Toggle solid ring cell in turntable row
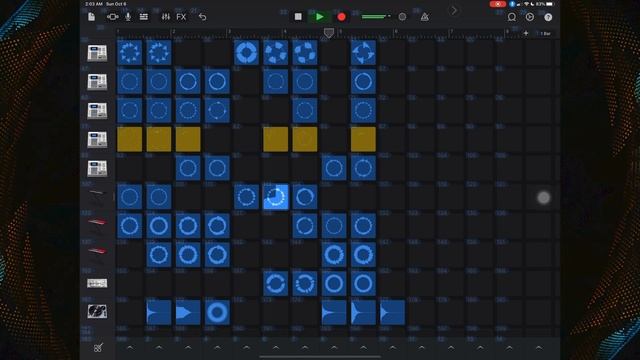This screenshot has width=640, height=360. (x=217, y=313)
